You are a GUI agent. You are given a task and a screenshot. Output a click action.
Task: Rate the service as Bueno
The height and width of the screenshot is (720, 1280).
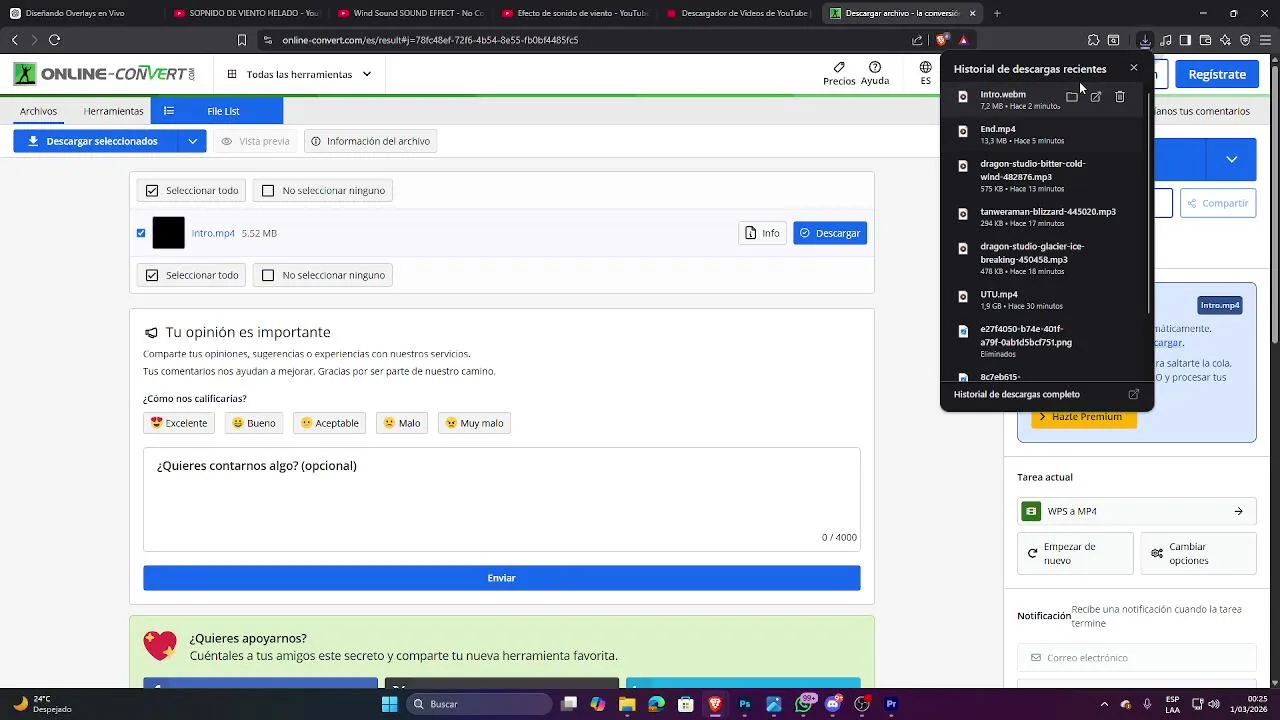pos(254,423)
